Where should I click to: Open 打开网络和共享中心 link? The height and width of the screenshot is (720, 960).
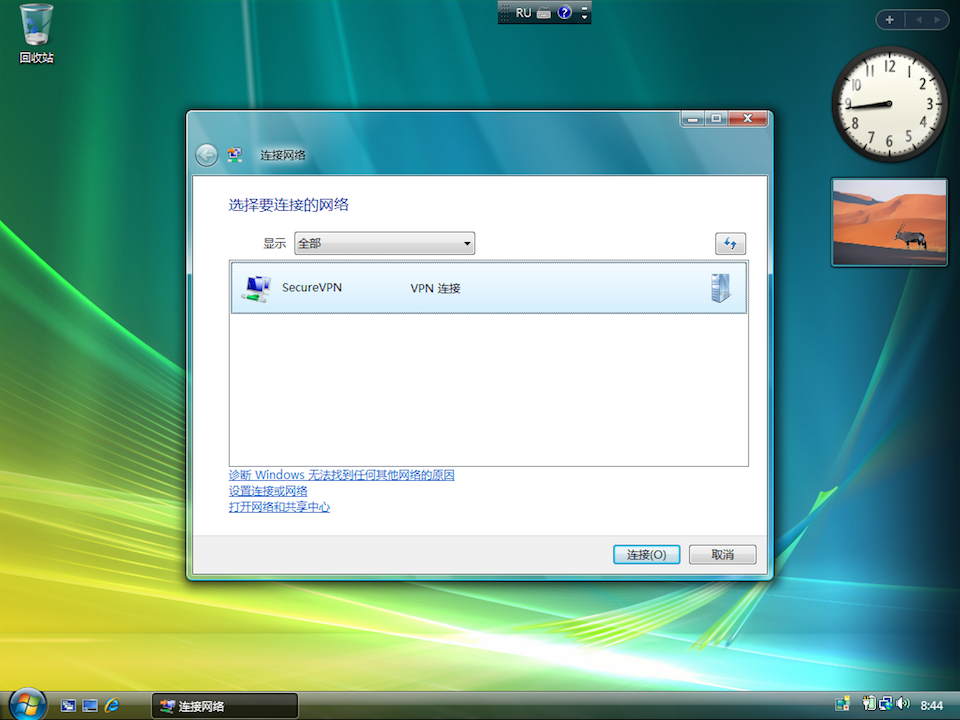click(279, 507)
